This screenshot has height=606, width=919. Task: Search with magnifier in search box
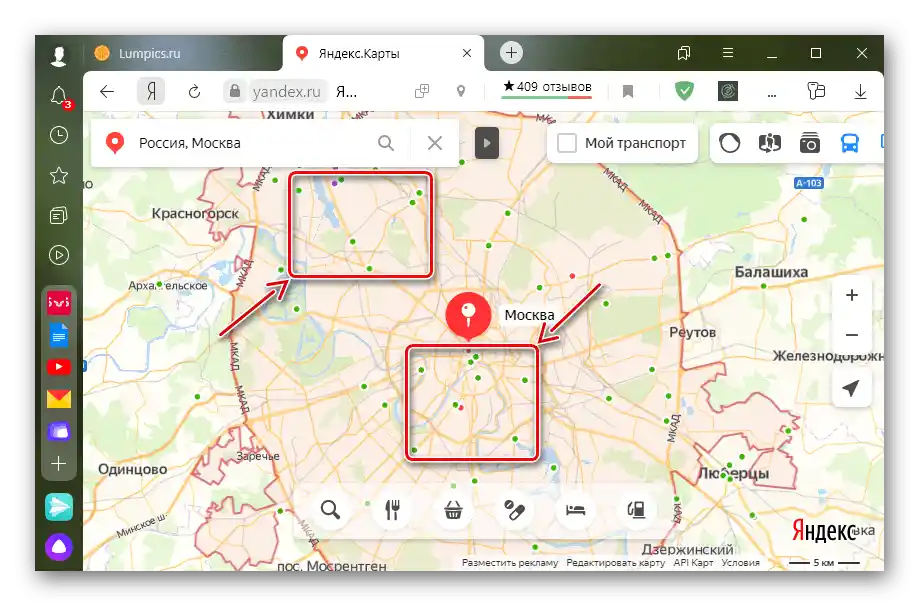(x=386, y=143)
